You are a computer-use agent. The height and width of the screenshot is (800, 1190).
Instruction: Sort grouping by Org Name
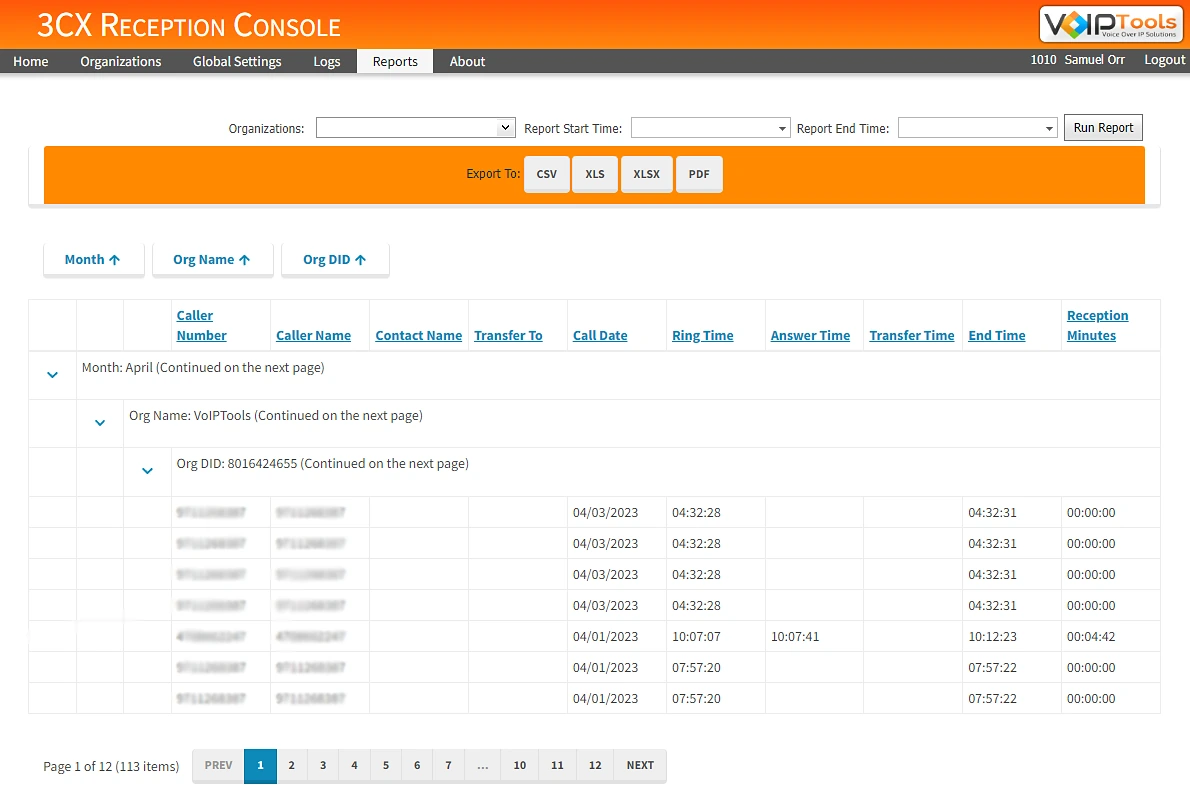click(212, 260)
